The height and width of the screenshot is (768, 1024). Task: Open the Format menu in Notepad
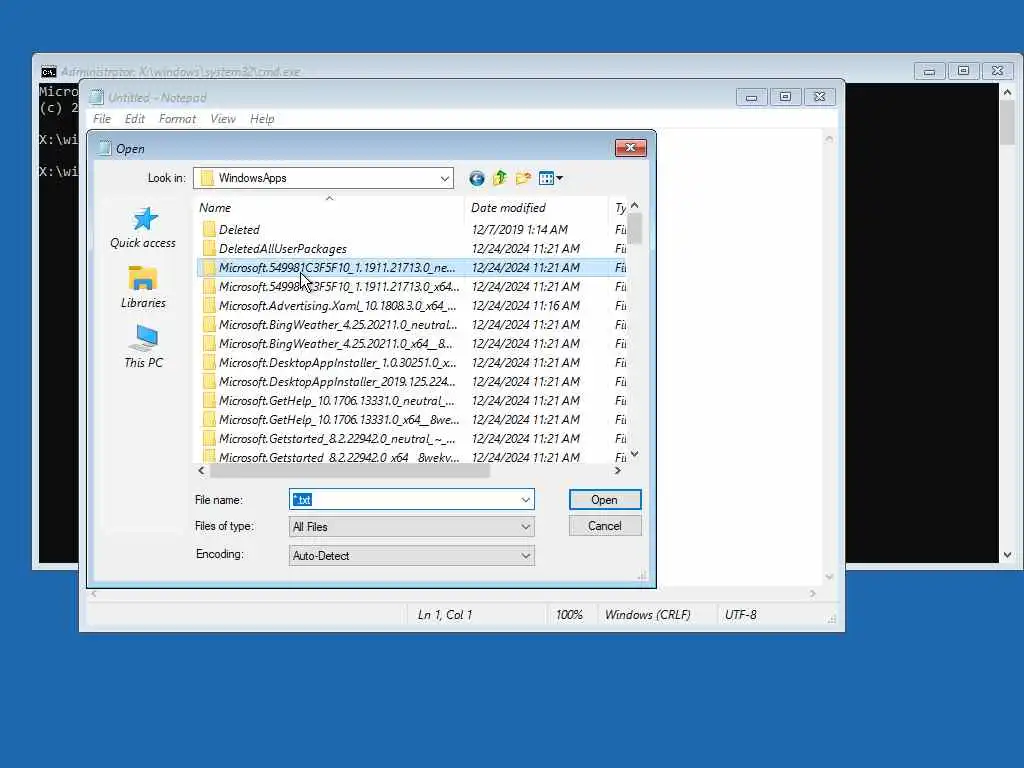[x=177, y=119]
